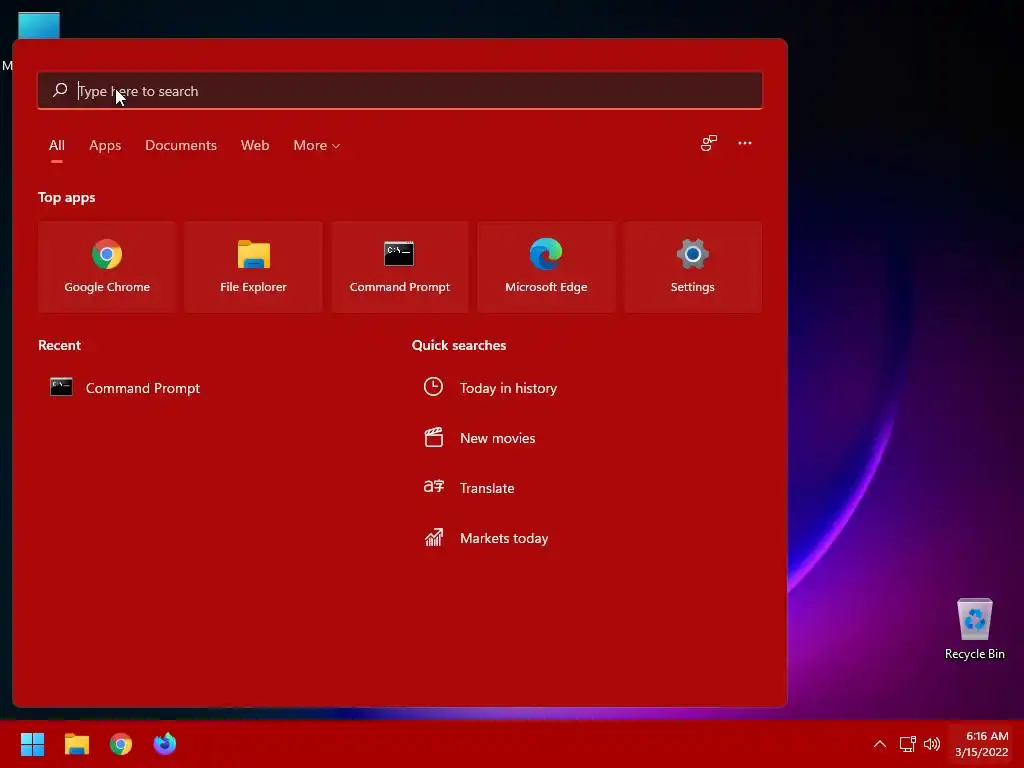
Task: Open Firefox from the taskbar
Action: coord(165,744)
